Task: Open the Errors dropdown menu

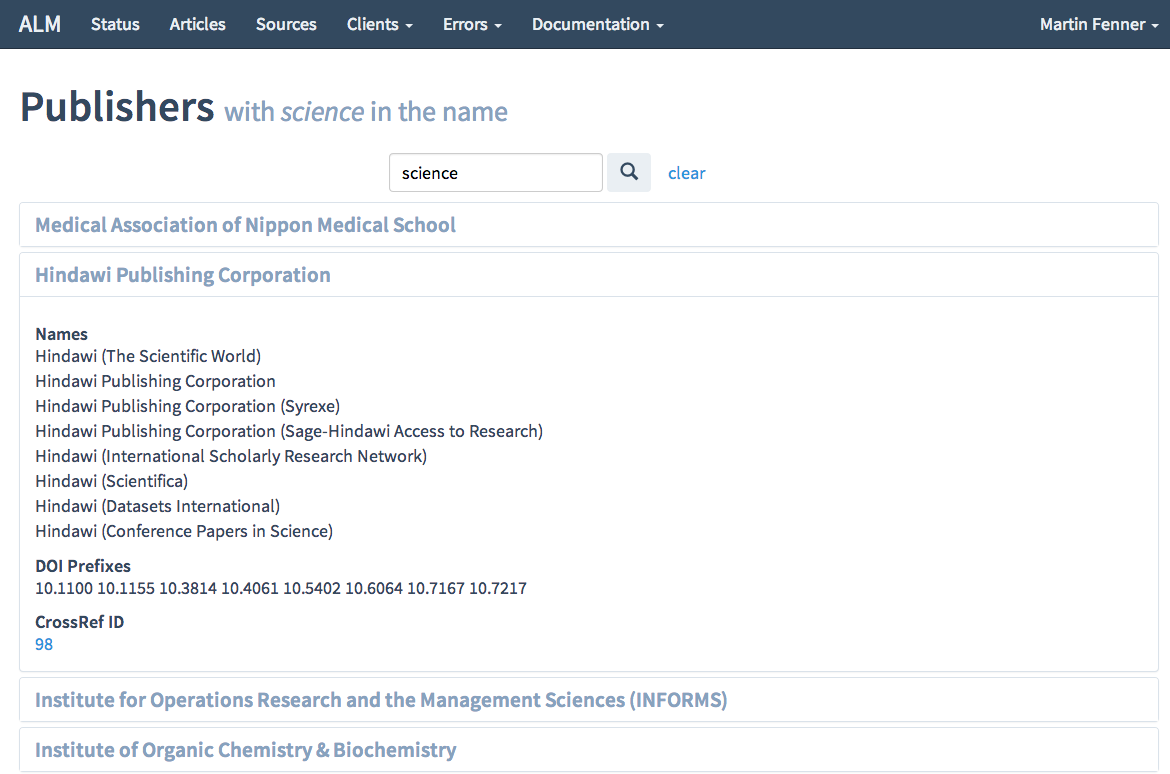Action: pos(472,24)
